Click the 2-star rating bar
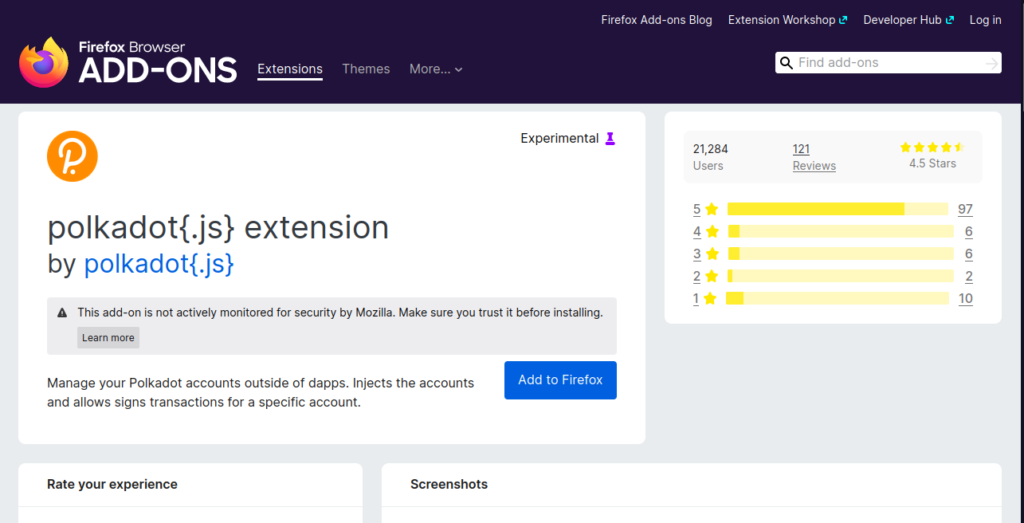 coord(840,276)
